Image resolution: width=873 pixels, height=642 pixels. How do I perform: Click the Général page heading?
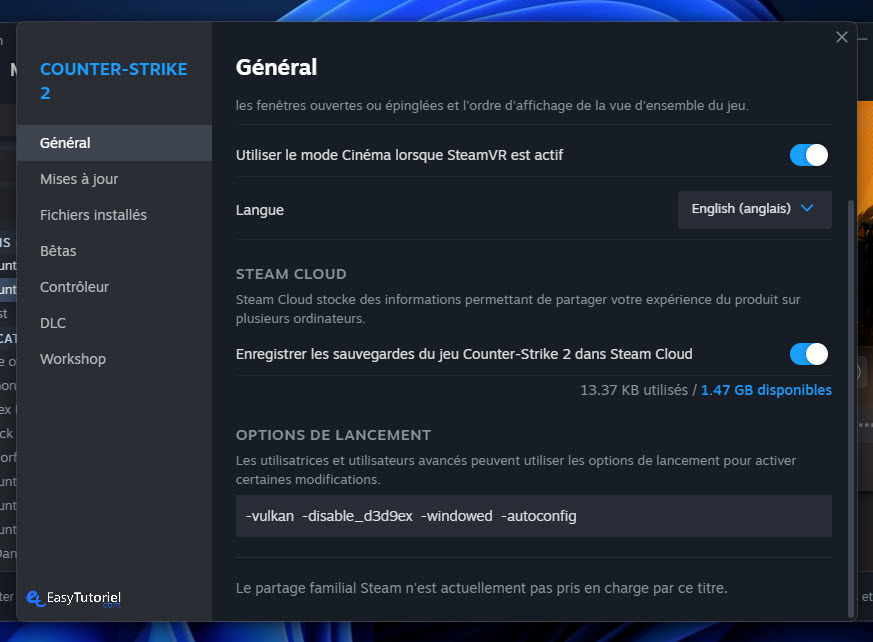[276, 67]
